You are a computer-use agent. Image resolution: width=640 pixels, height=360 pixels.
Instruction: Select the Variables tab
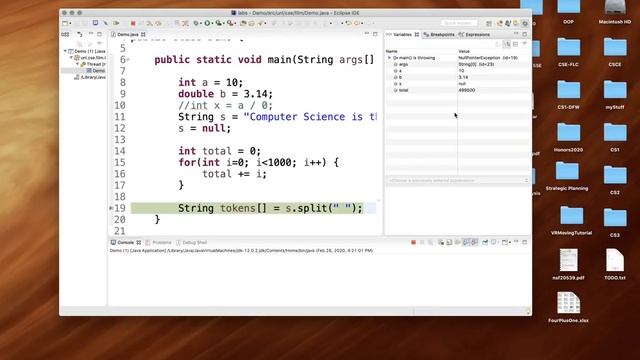(x=402, y=35)
